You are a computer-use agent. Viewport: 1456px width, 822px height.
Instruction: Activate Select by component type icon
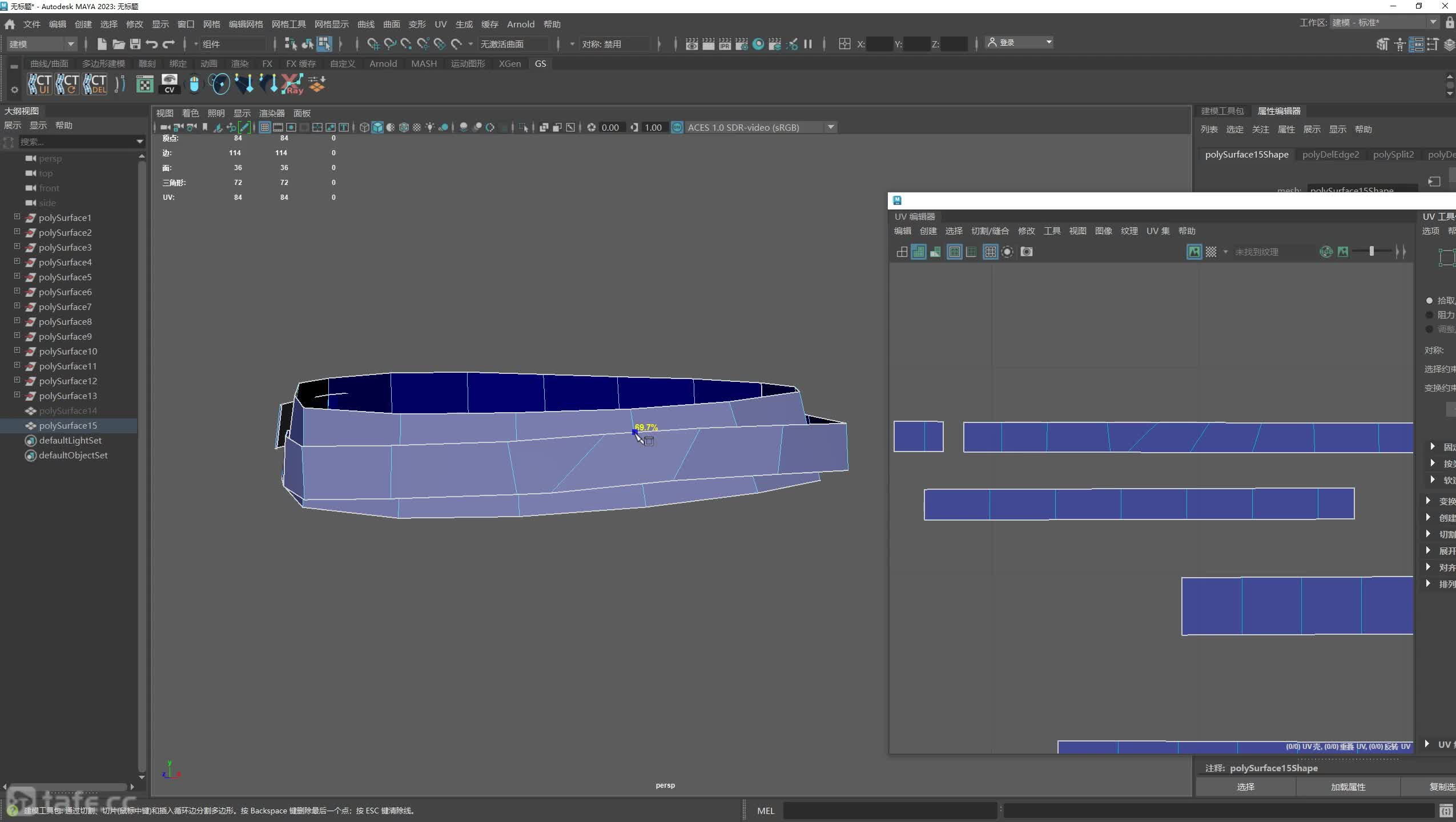(324, 44)
